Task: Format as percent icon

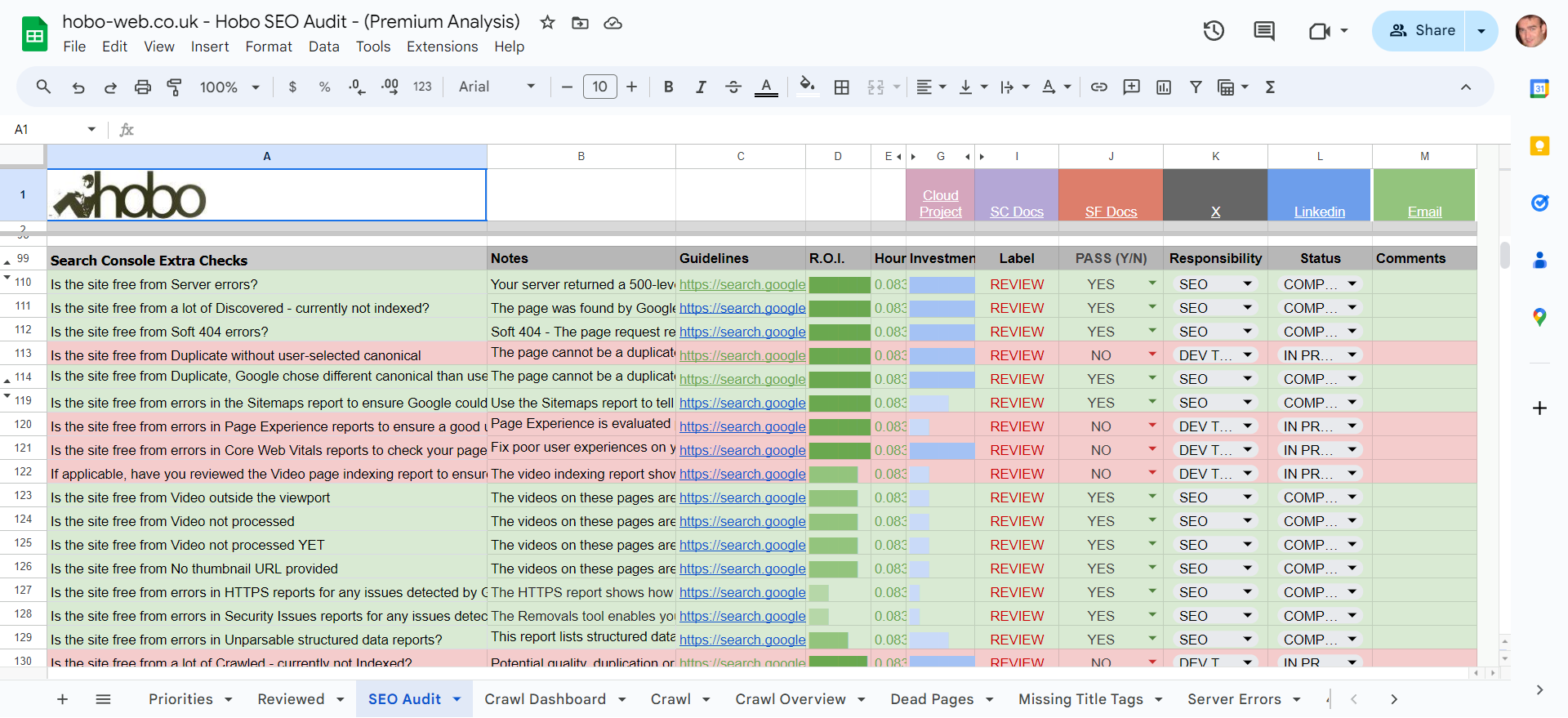Action: [x=324, y=87]
